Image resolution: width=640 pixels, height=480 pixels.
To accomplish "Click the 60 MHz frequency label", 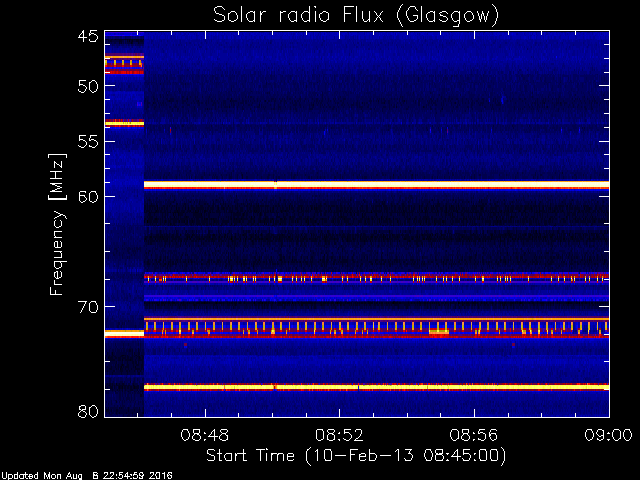I will point(88,196).
